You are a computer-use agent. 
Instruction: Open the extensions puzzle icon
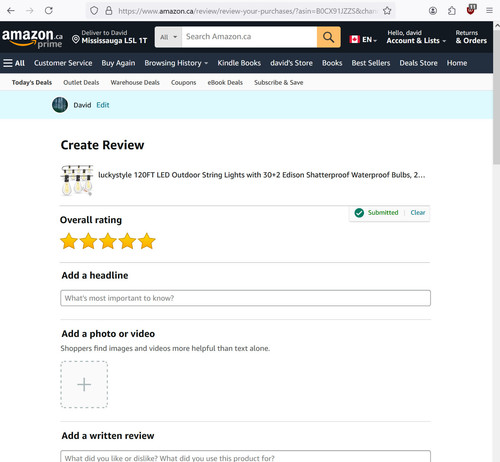452,11
